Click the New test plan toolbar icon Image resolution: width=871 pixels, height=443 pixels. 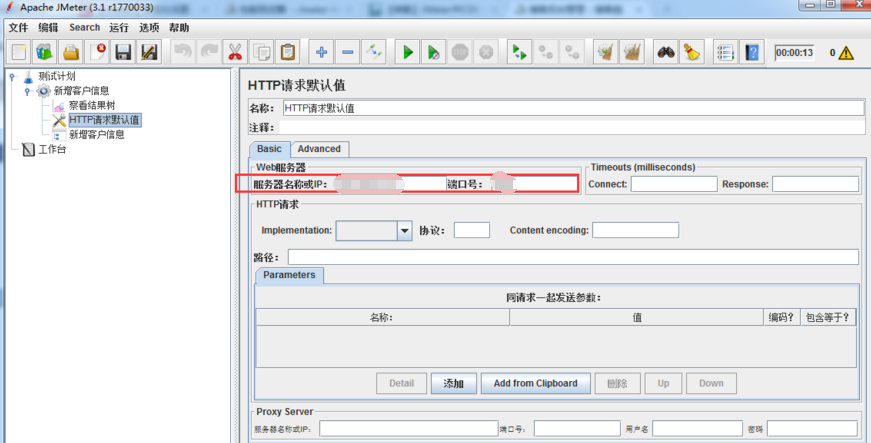click(19, 53)
